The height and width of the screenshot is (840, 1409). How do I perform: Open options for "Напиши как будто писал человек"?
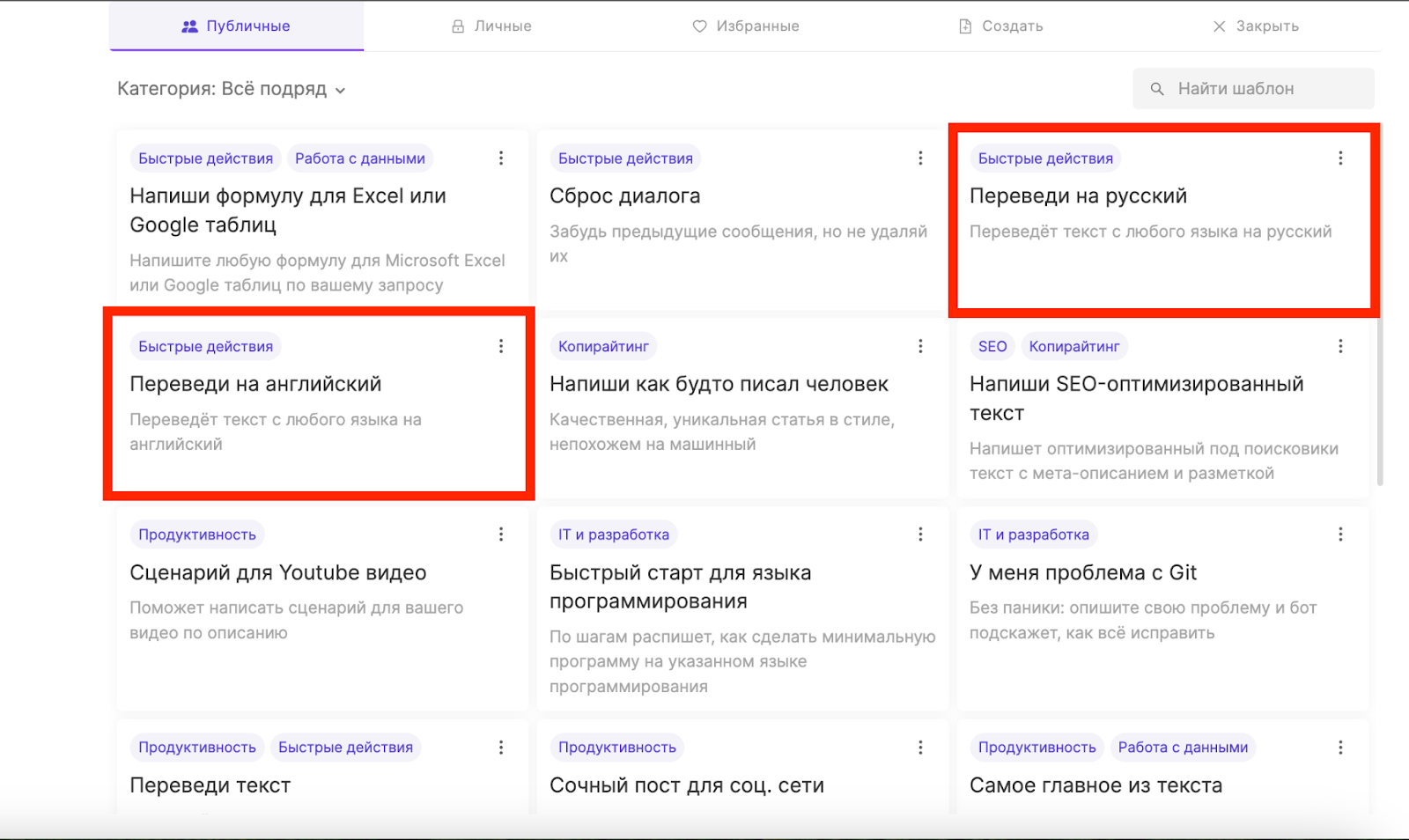click(920, 346)
